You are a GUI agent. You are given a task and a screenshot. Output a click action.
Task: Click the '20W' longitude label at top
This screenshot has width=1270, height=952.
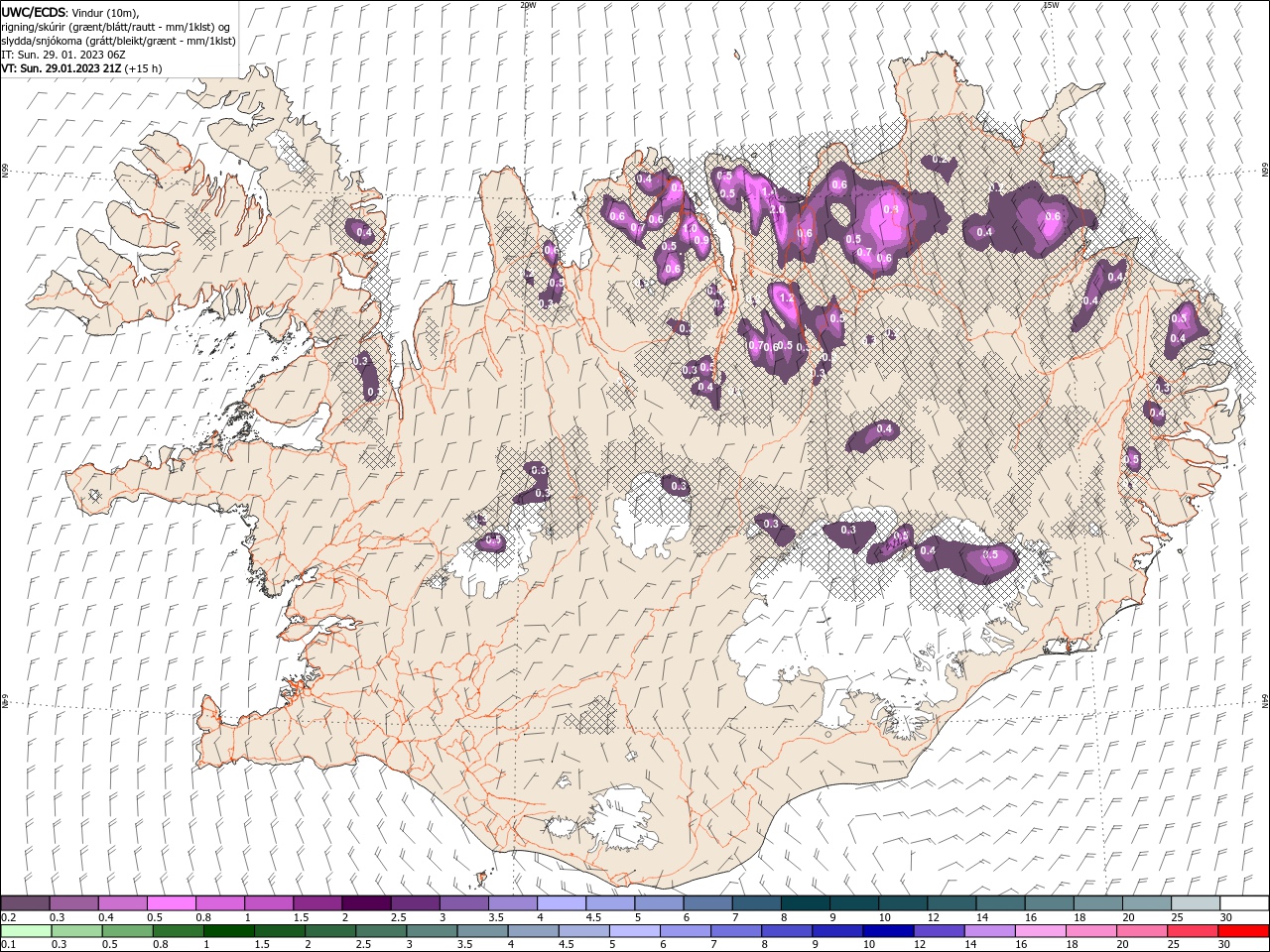coord(528,5)
